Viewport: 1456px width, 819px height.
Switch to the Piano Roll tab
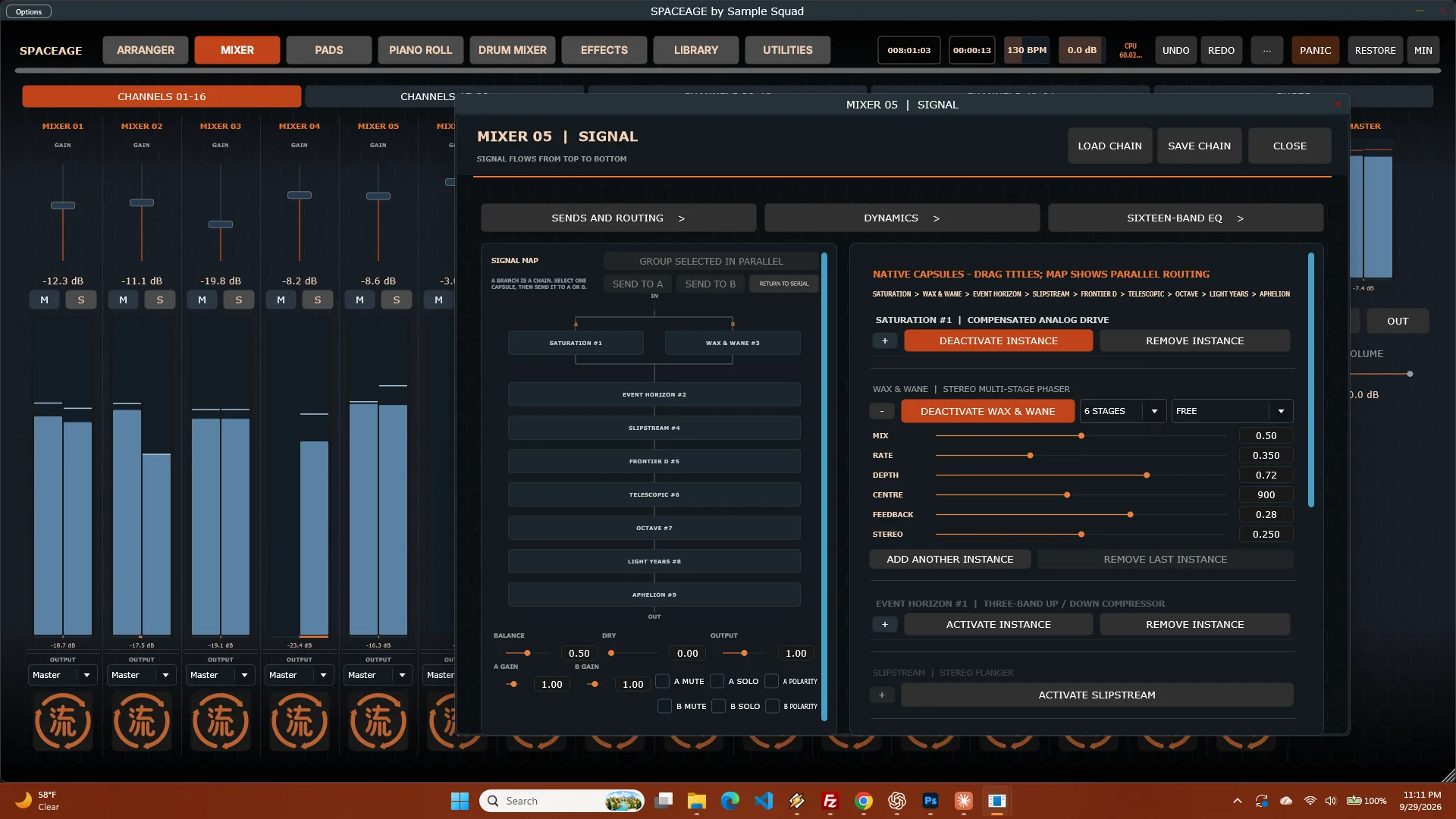[x=420, y=50]
